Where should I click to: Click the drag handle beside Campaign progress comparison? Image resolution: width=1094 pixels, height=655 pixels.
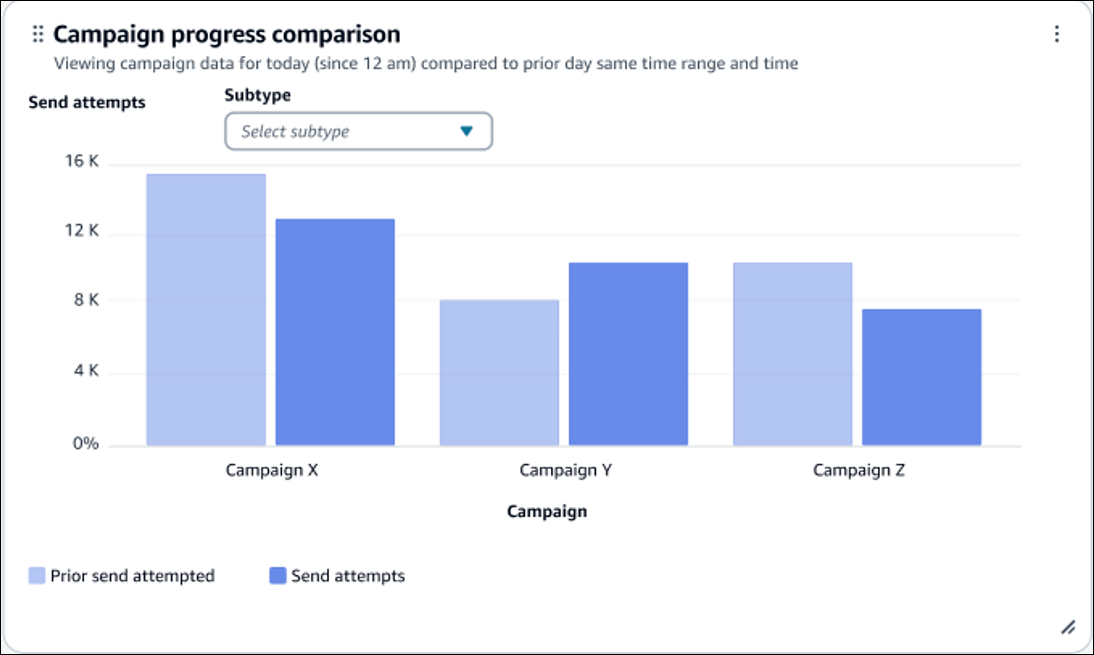coord(37,33)
